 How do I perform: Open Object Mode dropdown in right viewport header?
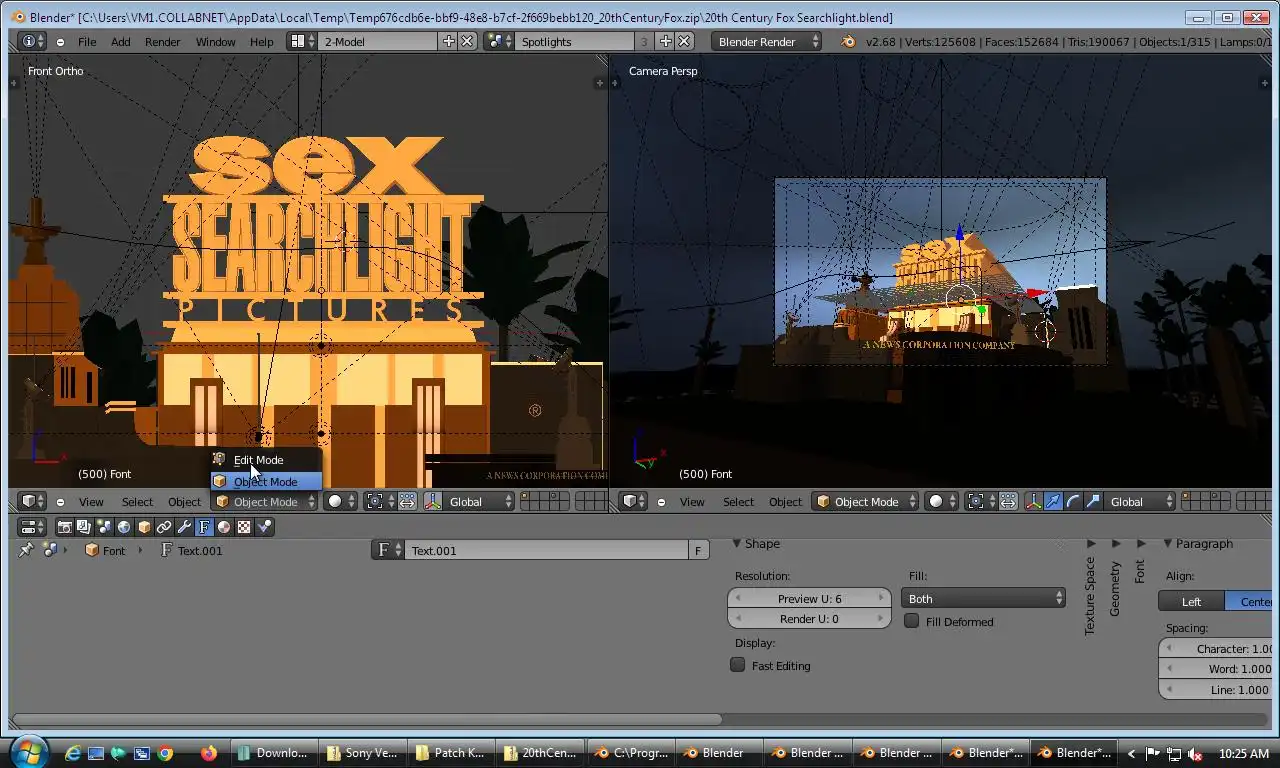(865, 502)
